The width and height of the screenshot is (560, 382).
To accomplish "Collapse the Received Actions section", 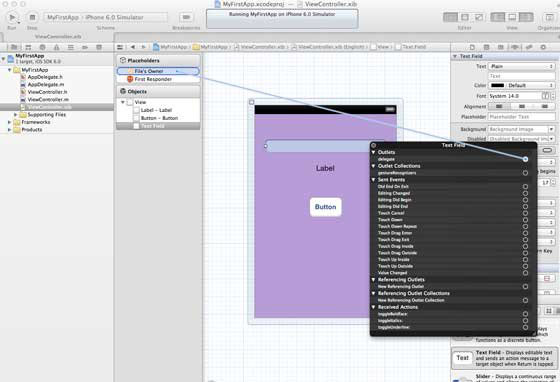I will [x=374, y=307].
